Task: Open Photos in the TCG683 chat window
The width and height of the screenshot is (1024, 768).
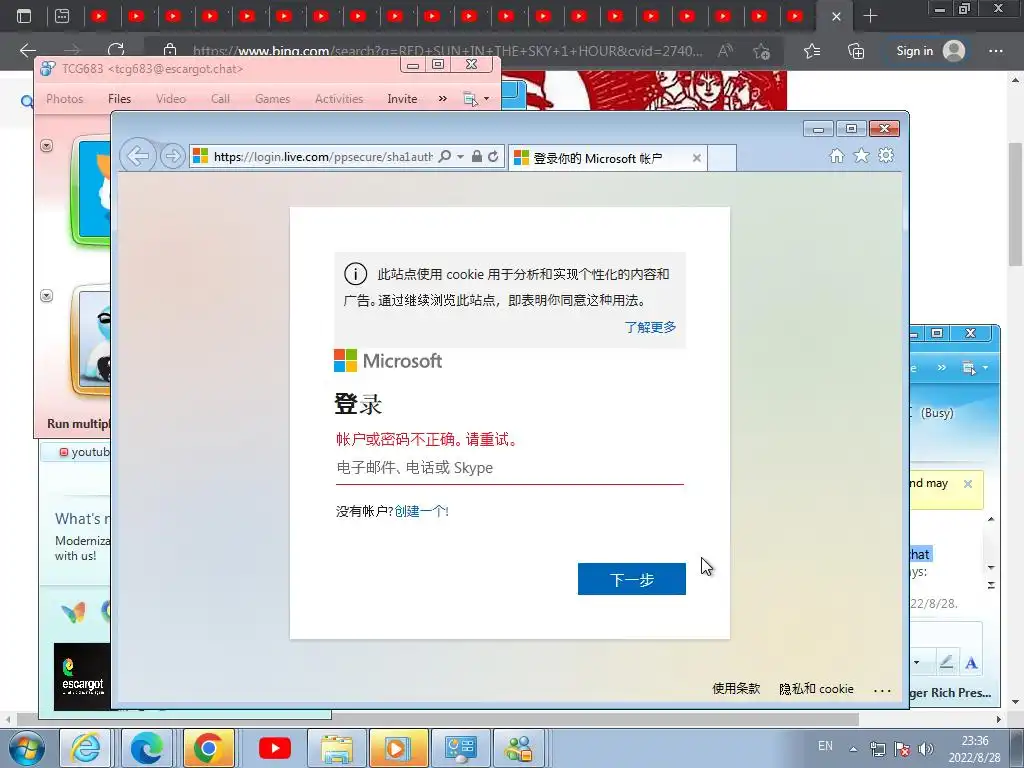Action: [x=65, y=99]
